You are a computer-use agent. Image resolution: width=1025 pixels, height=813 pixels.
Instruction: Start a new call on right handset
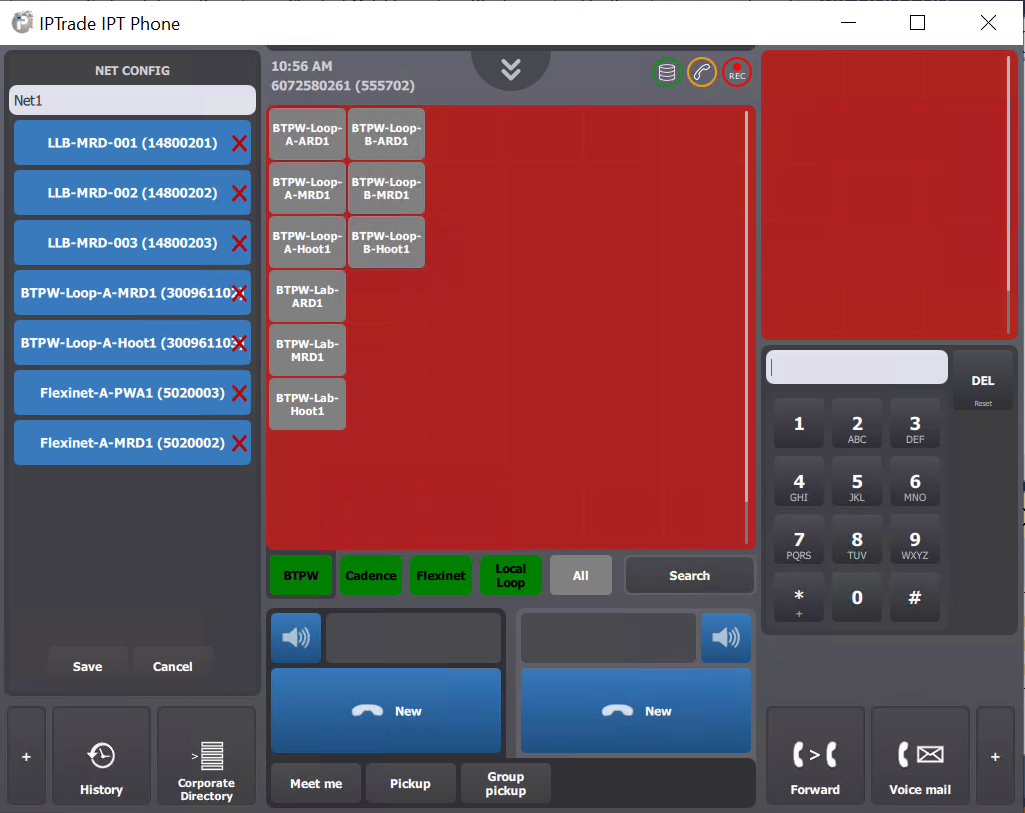point(636,710)
